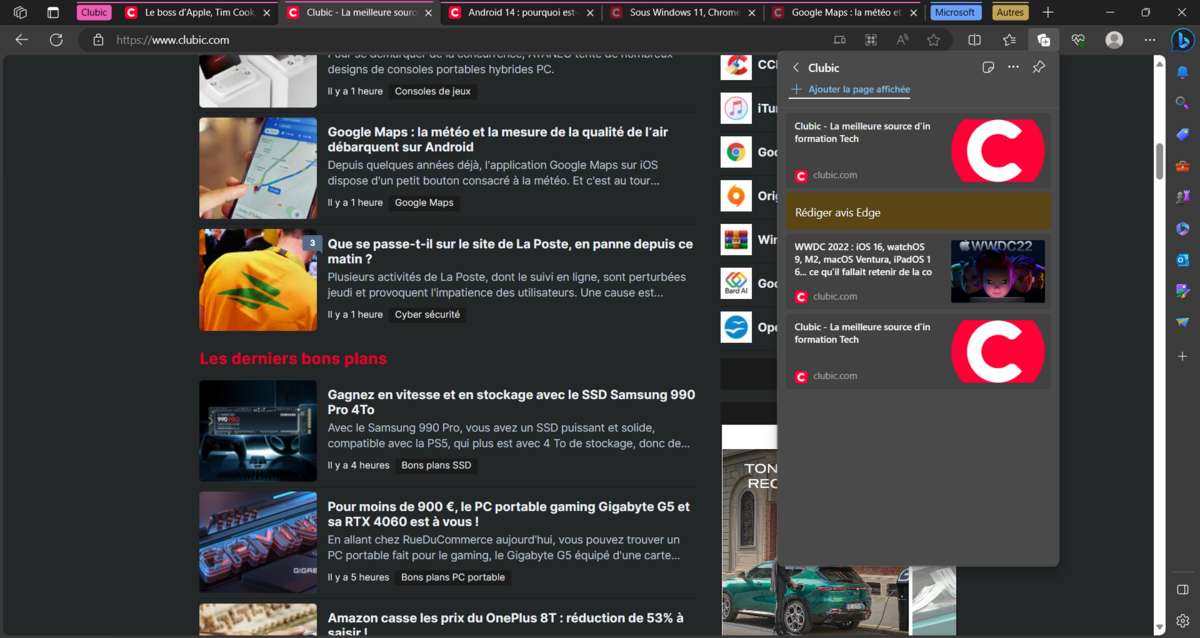Open the sidebar settings gear
Viewport: 1200px width, 638px height.
[x=1182, y=621]
